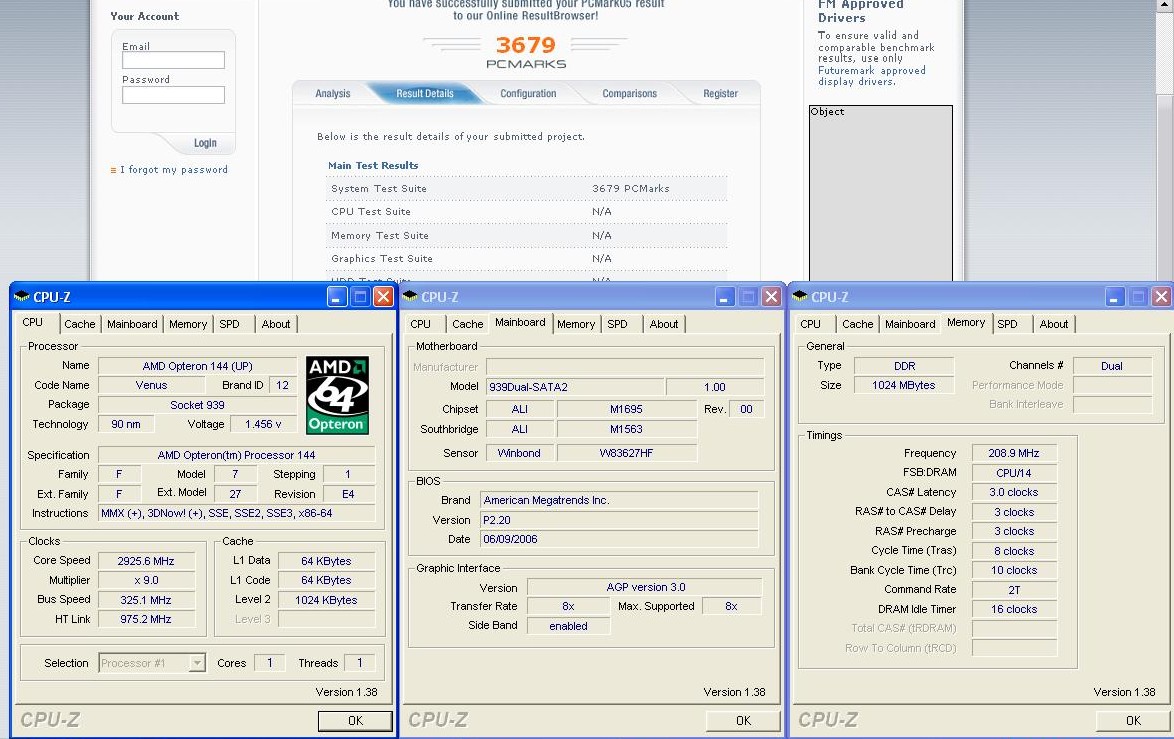Screen dimensions: 1174x739
Task: Select SPD tab in the right CPU-Z window
Action: pos(1007,324)
